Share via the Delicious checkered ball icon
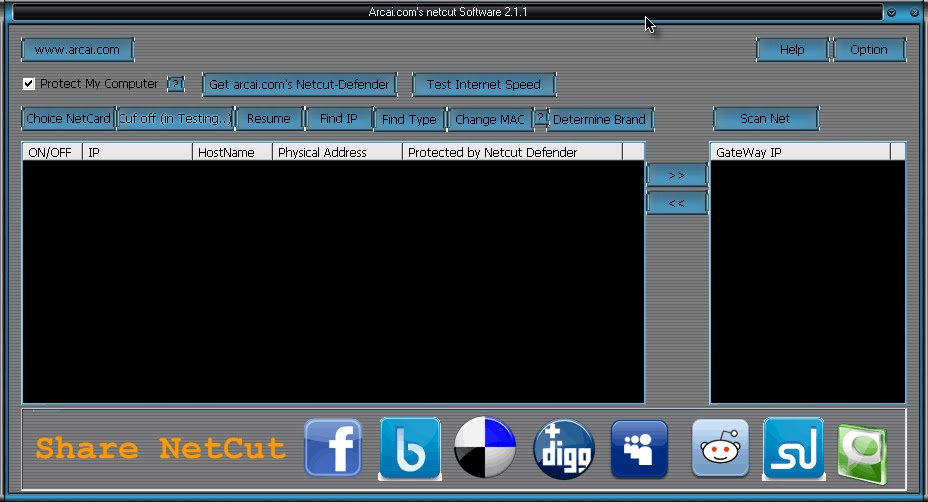Screen dimensions: 928x502 [x=485, y=448]
